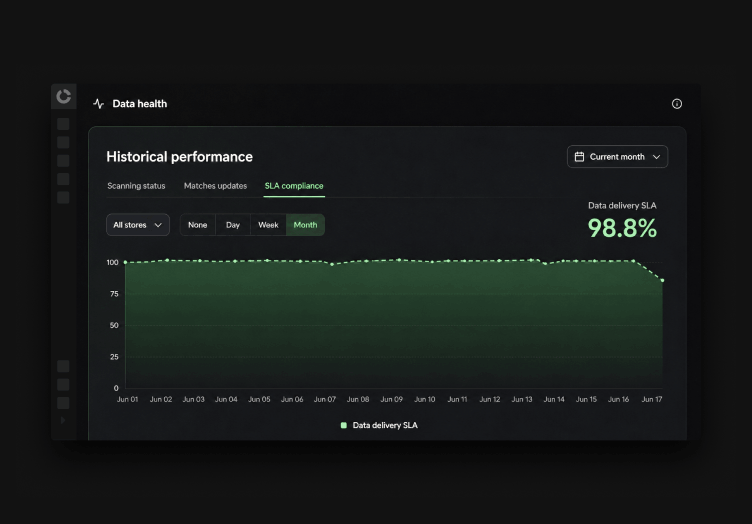Image resolution: width=752 pixels, height=524 pixels.
Task: Click the Jun 14 axis label
Action: click(554, 399)
